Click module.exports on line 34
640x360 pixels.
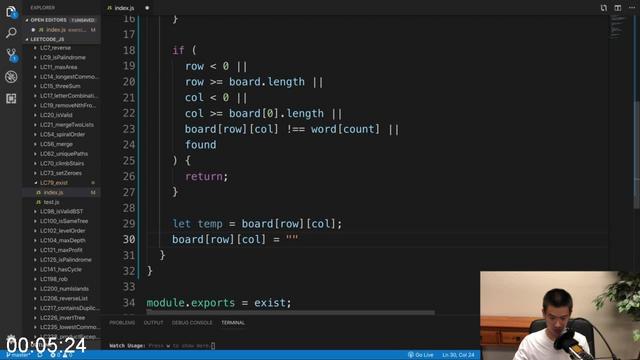(x=191, y=303)
